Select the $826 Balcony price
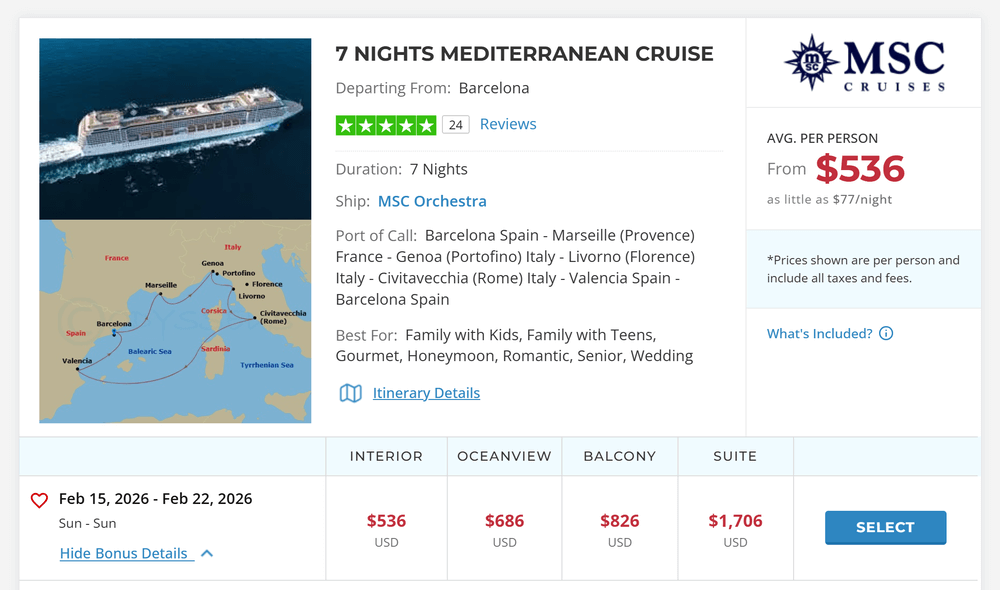This screenshot has height=590, width=1000. [x=619, y=521]
